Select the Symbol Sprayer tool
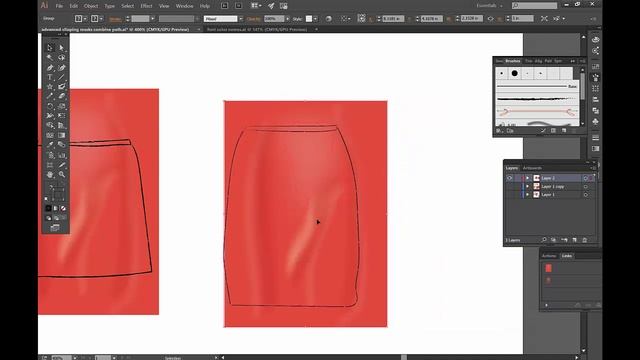Image resolution: width=640 pixels, height=360 pixels. pyautogui.click(x=50, y=155)
